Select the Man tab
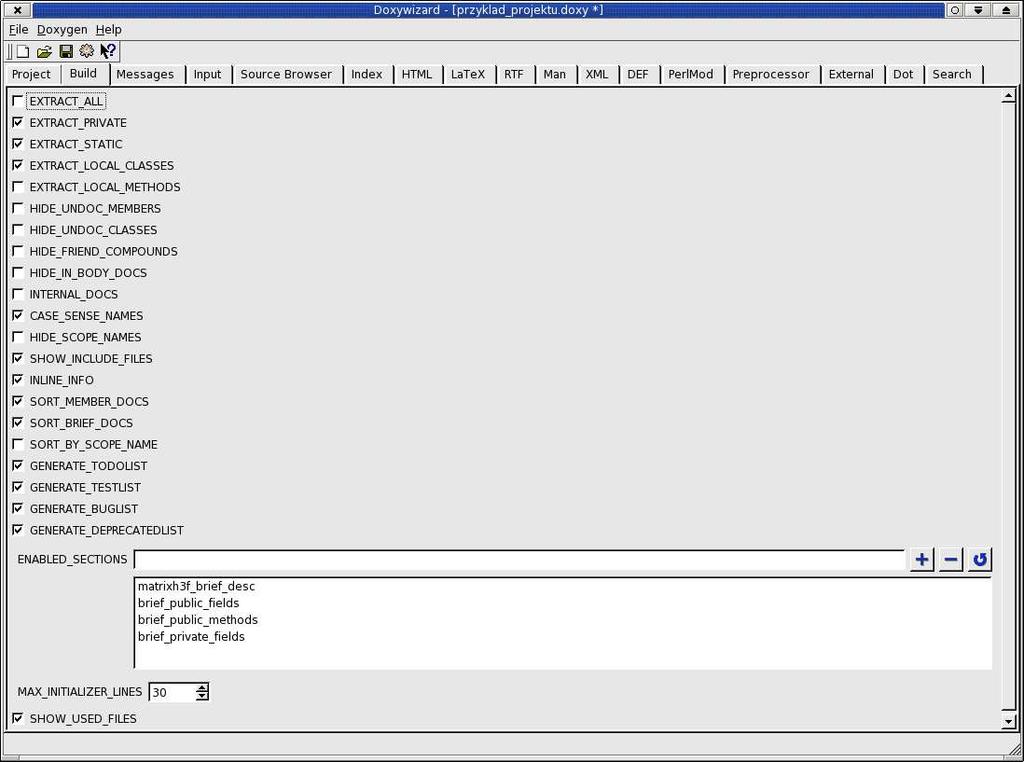The image size is (1024, 762). coord(554,74)
